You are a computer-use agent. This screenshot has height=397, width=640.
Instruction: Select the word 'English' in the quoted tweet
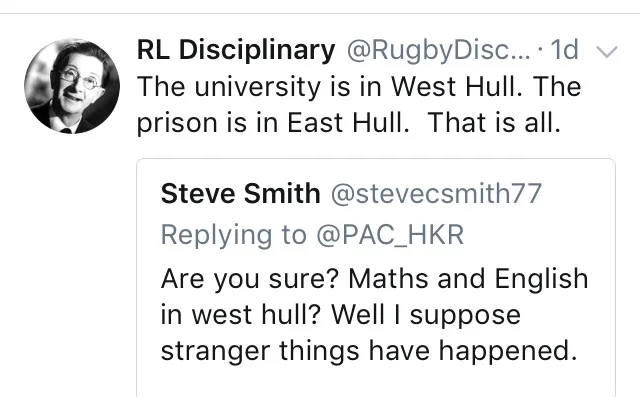coord(541,280)
